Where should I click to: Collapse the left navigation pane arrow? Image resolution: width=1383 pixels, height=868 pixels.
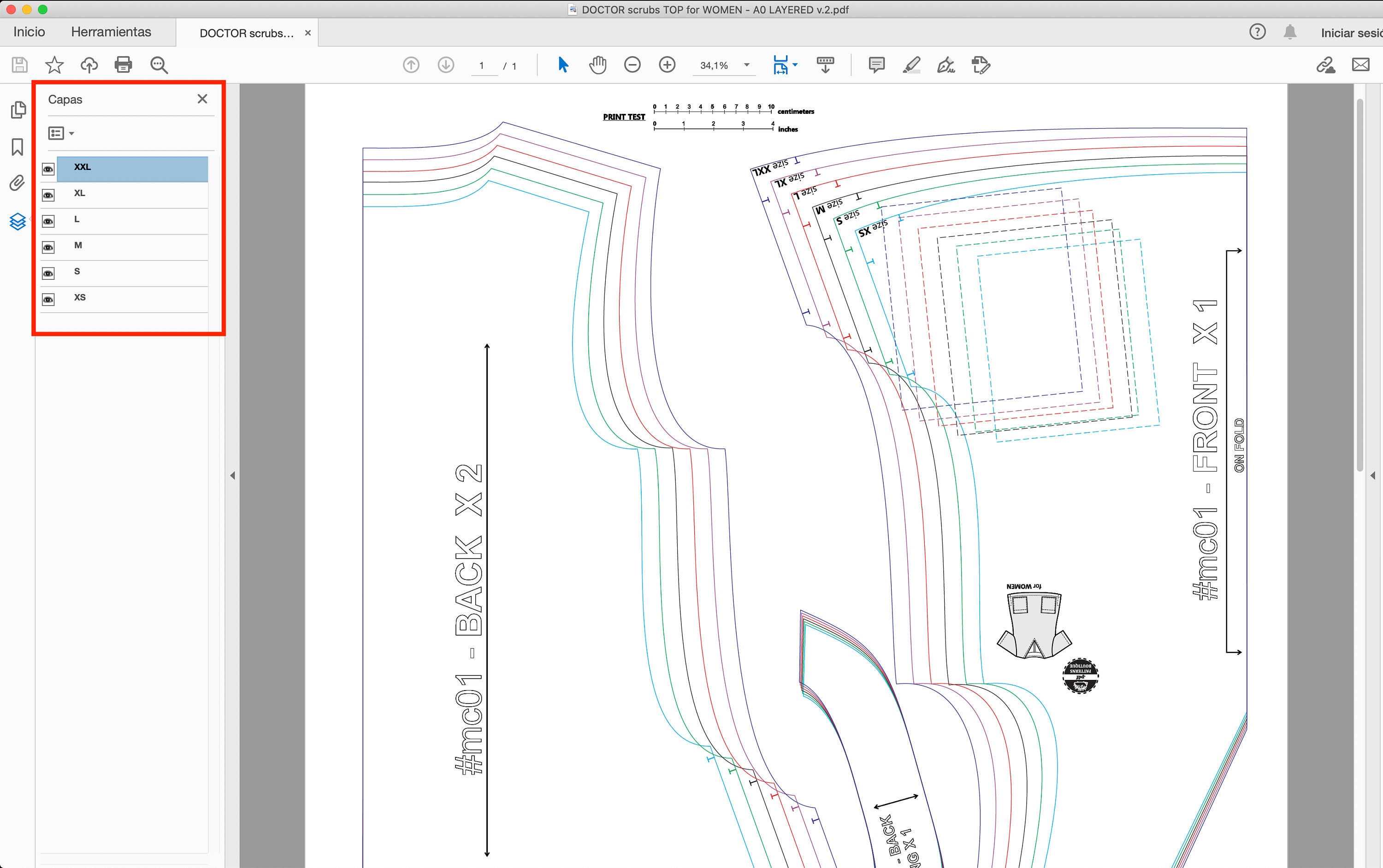point(232,475)
